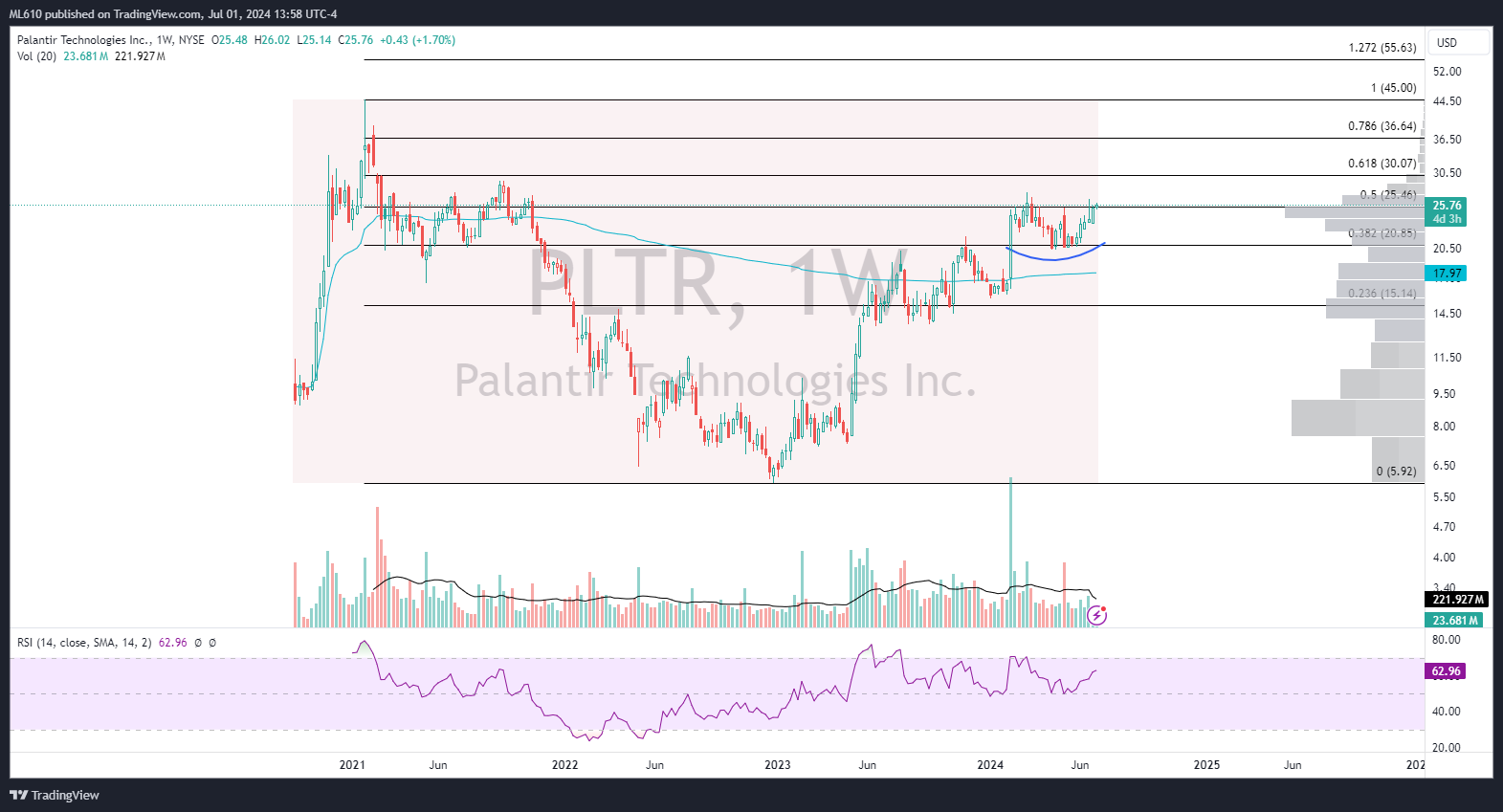Click the O25.48 open value in legend

coord(230,40)
